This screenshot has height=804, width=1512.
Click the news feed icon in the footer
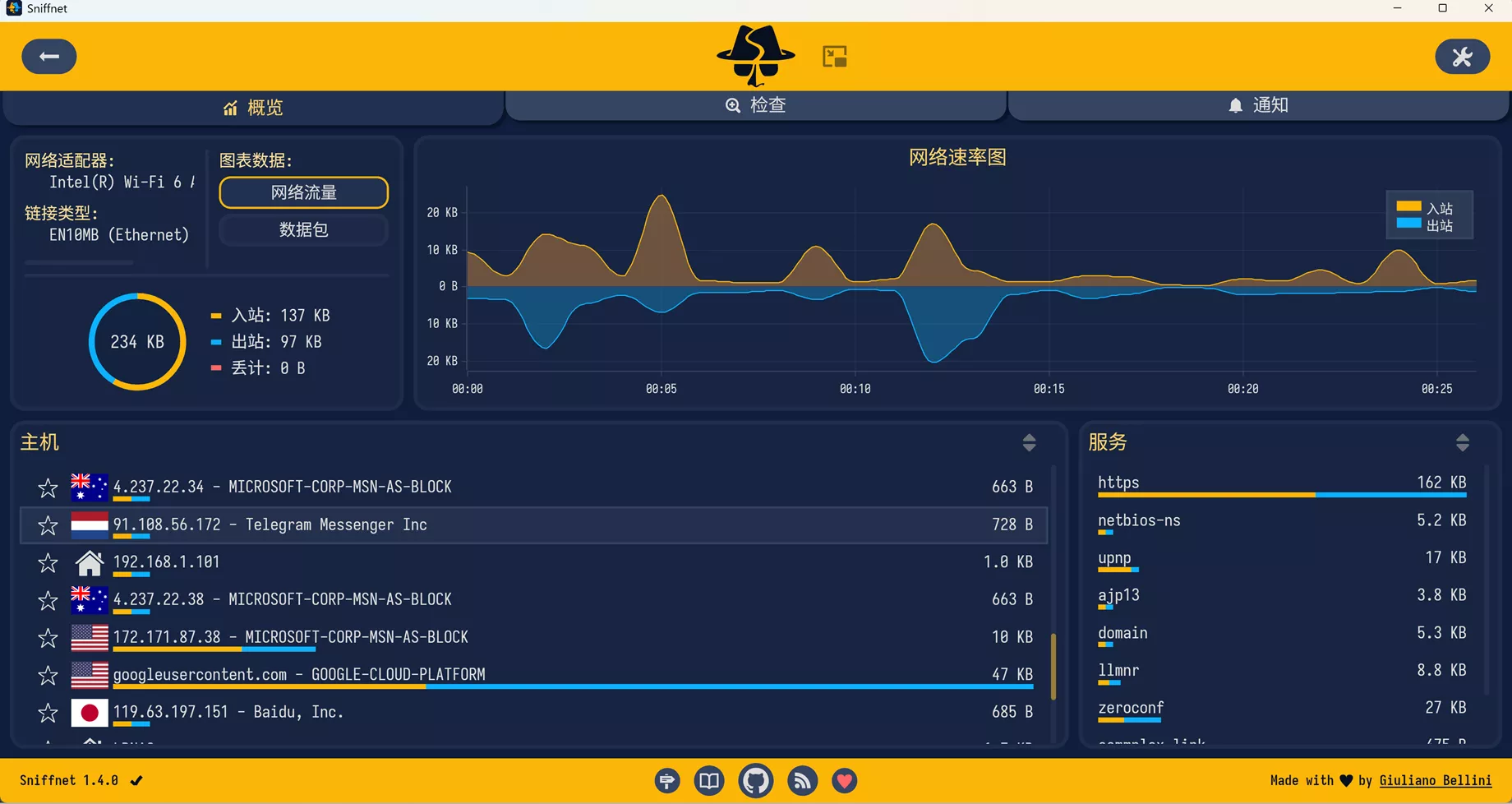(802, 780)
